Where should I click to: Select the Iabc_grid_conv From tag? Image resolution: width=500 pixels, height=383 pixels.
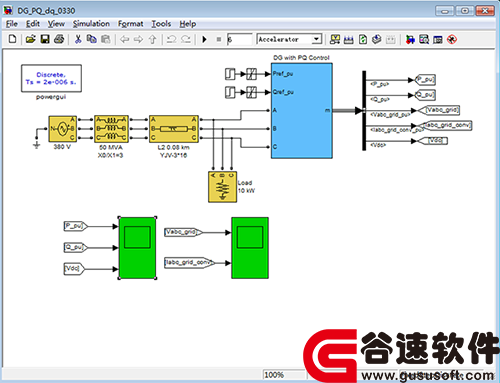pyautogui.click(x=190, y=263)
